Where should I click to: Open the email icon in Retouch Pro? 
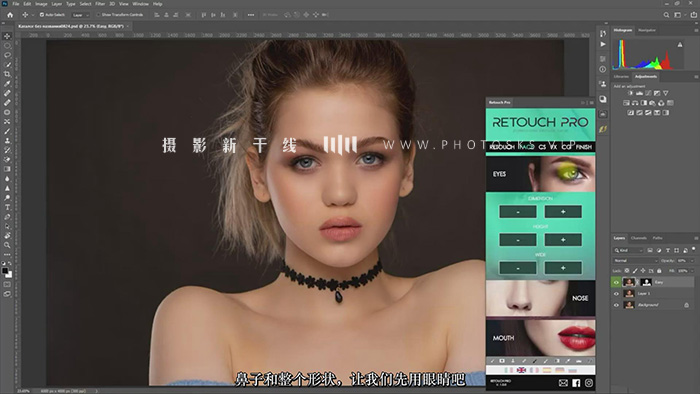click(x=563, y=383)
